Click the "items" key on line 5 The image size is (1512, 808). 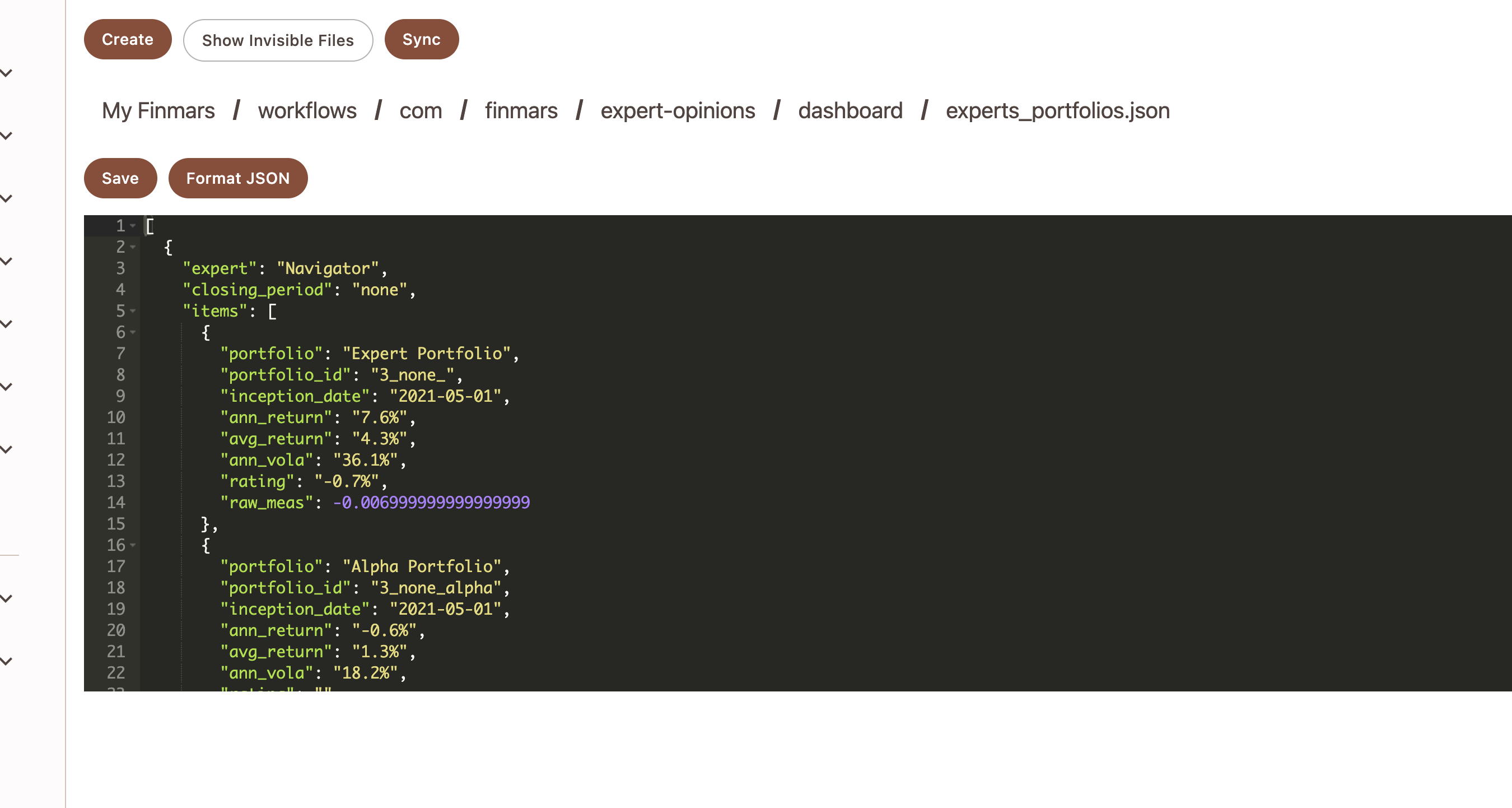[215, 310]
